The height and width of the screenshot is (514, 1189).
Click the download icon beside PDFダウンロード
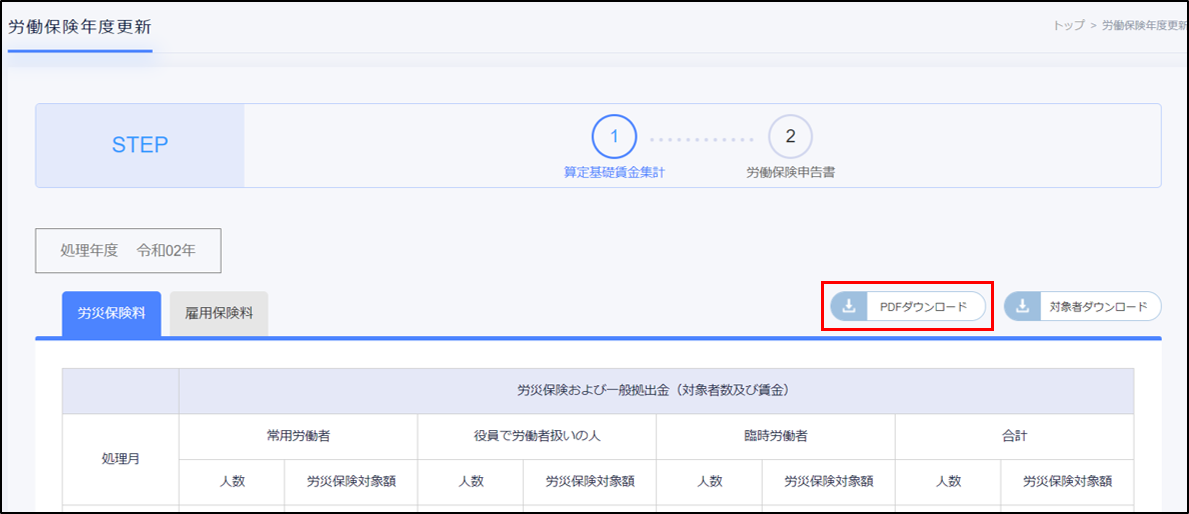tap(849, 307)
